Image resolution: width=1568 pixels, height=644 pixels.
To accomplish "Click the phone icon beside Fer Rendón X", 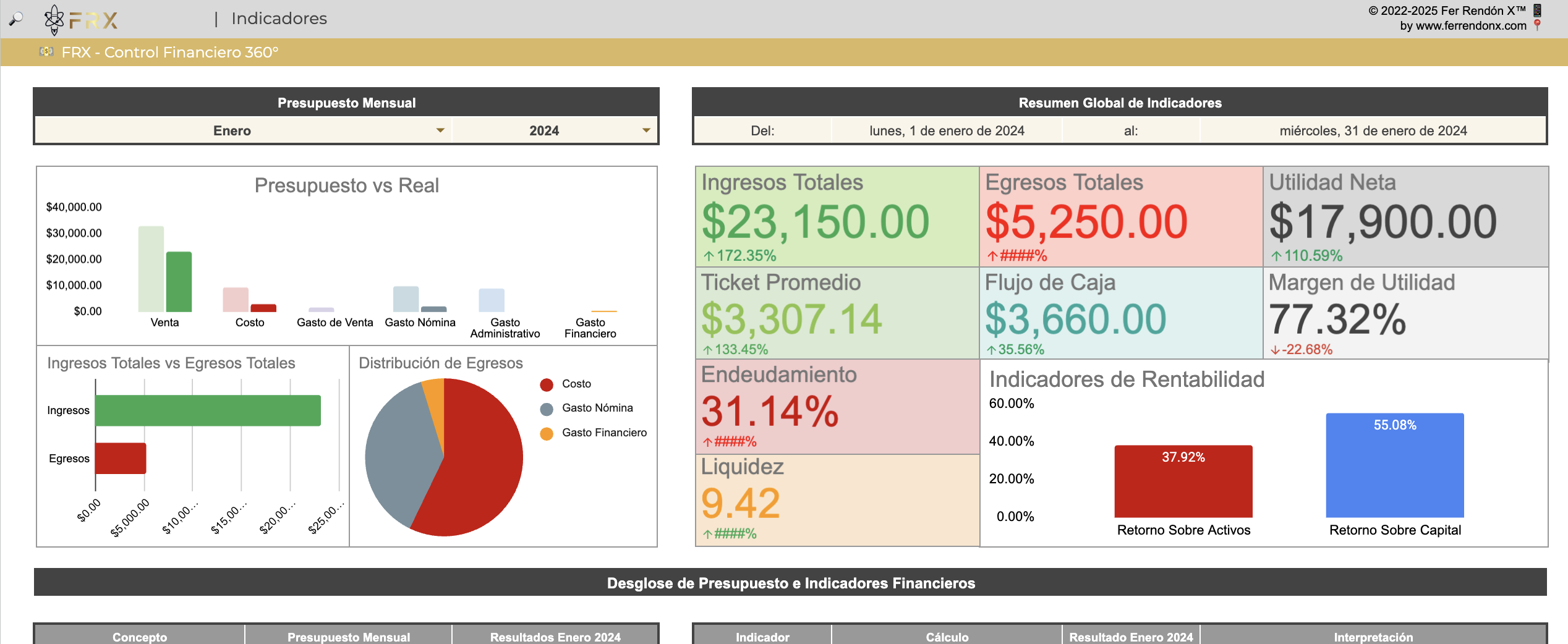I will coord(1538,10).
